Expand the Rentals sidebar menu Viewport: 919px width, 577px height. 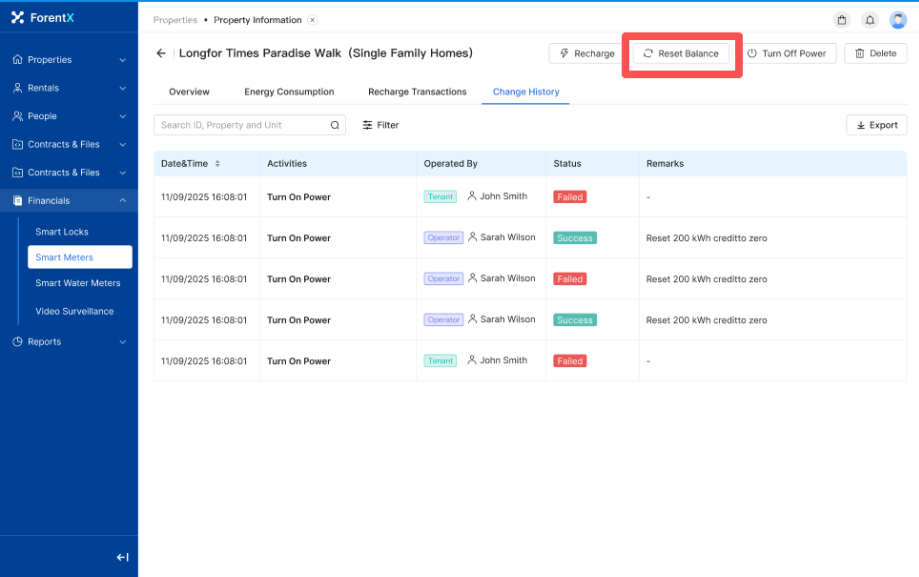pyautogui.click(x=68, y=88)
